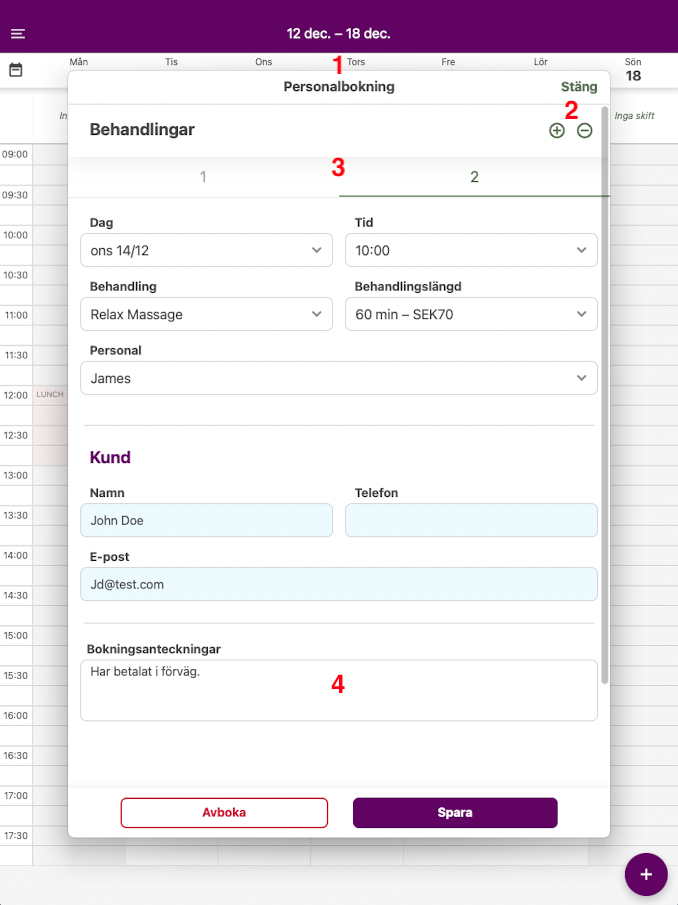Click the Stäng close link
Screen dimensions: 678x905
tap(579, 87)
